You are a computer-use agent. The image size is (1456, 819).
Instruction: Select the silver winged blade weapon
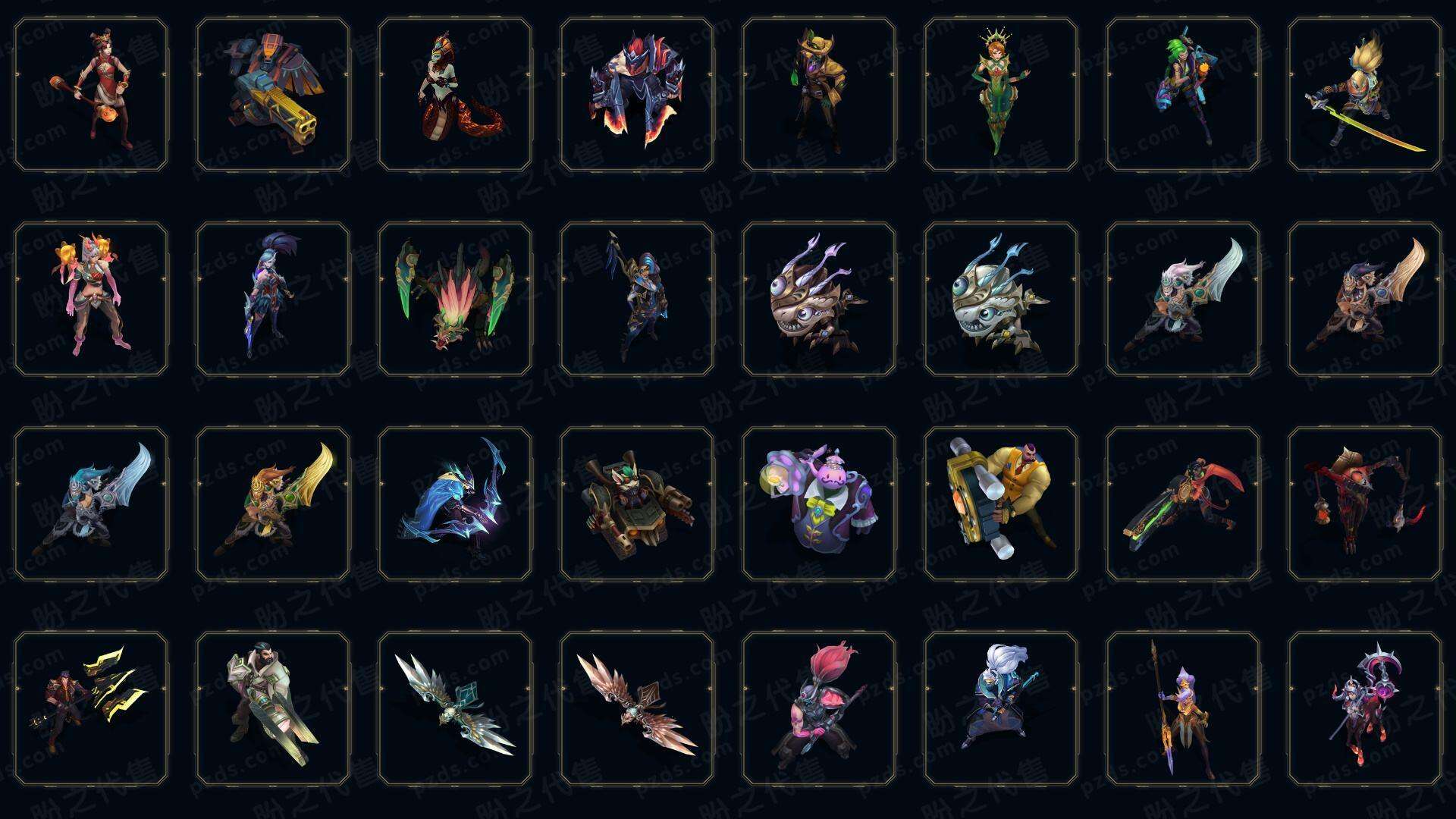(x=455, y=708)
